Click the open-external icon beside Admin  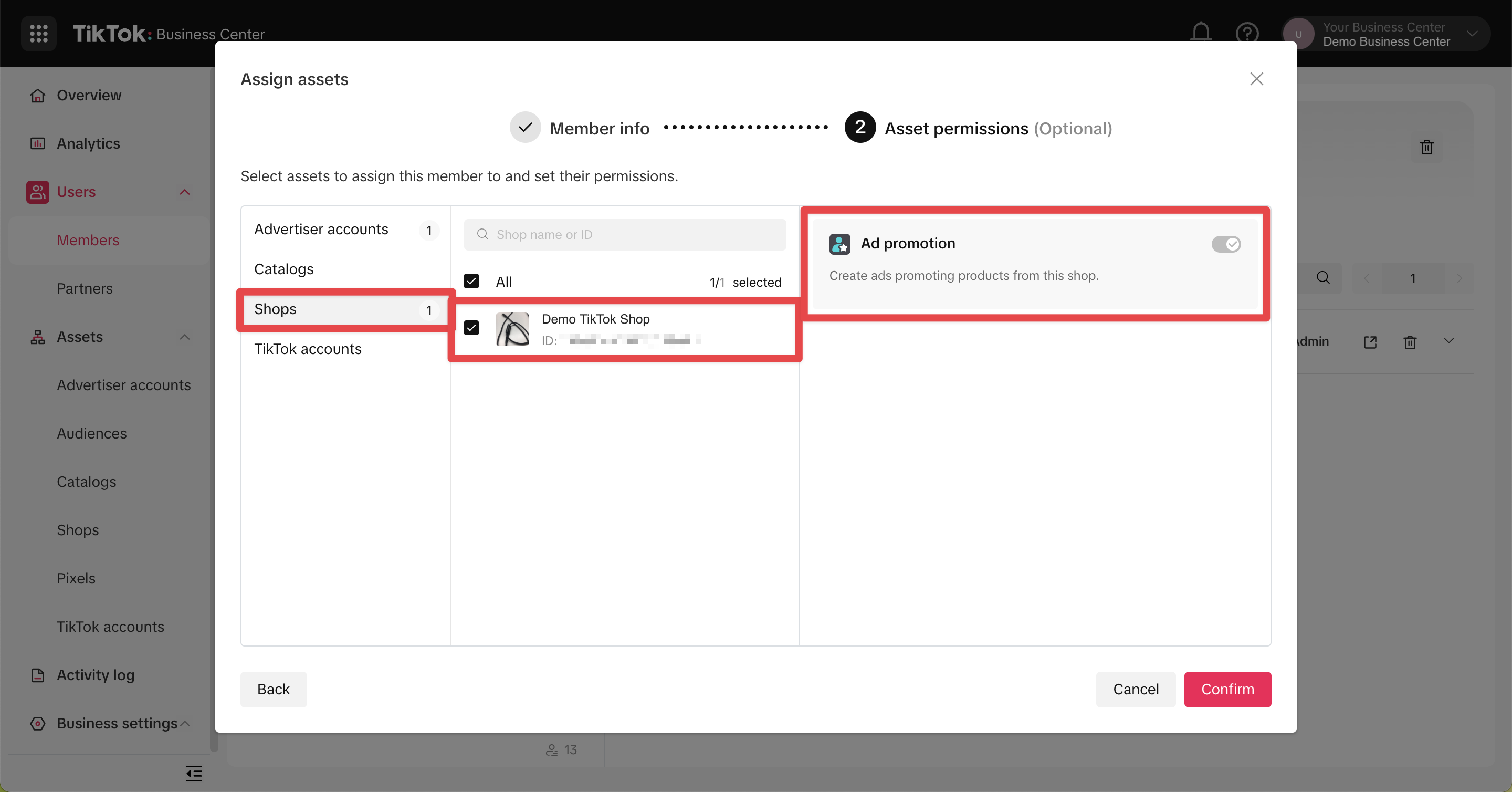(x=1370, y=342)
